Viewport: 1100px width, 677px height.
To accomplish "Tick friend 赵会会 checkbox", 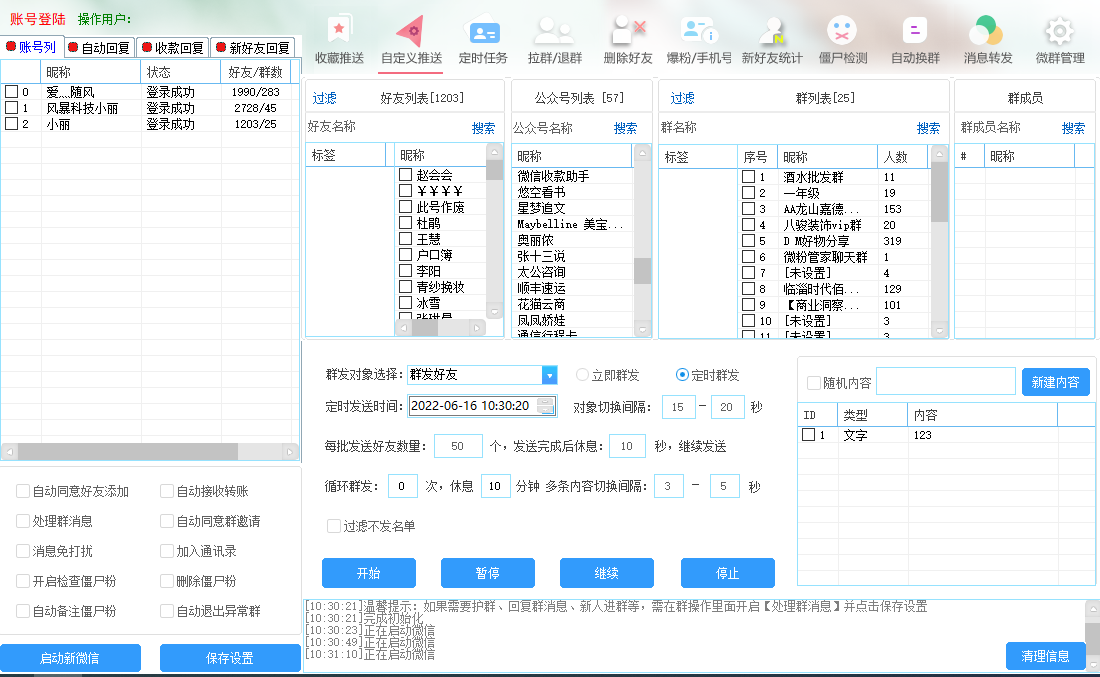I will click(x=405, y=175).
